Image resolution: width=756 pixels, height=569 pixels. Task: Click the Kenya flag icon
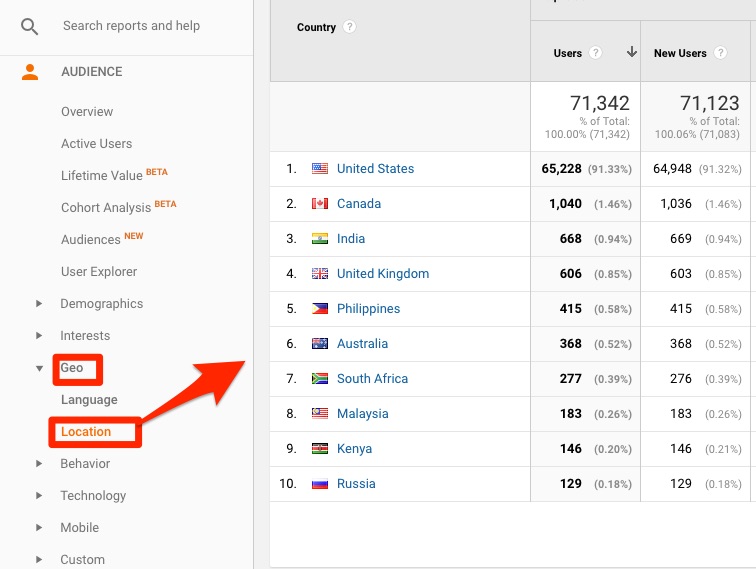[320, 448]
